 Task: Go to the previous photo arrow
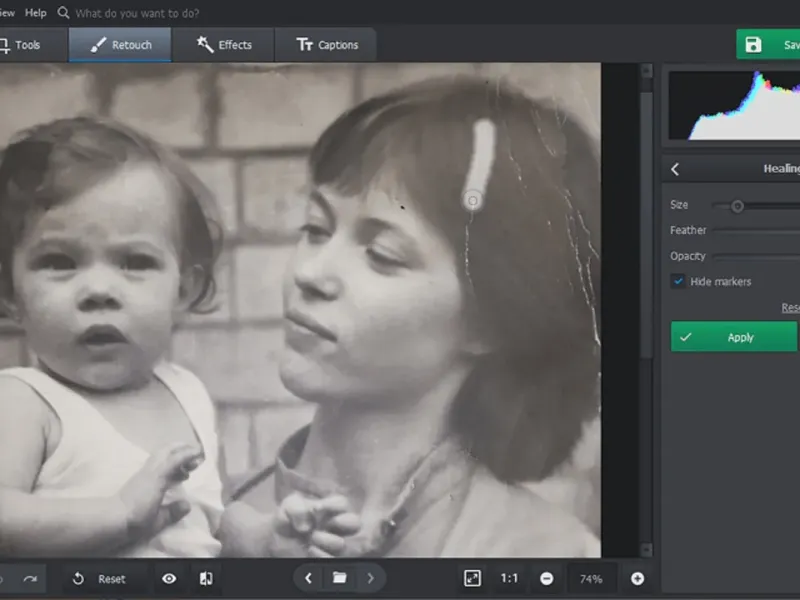[x=309, y=578]
